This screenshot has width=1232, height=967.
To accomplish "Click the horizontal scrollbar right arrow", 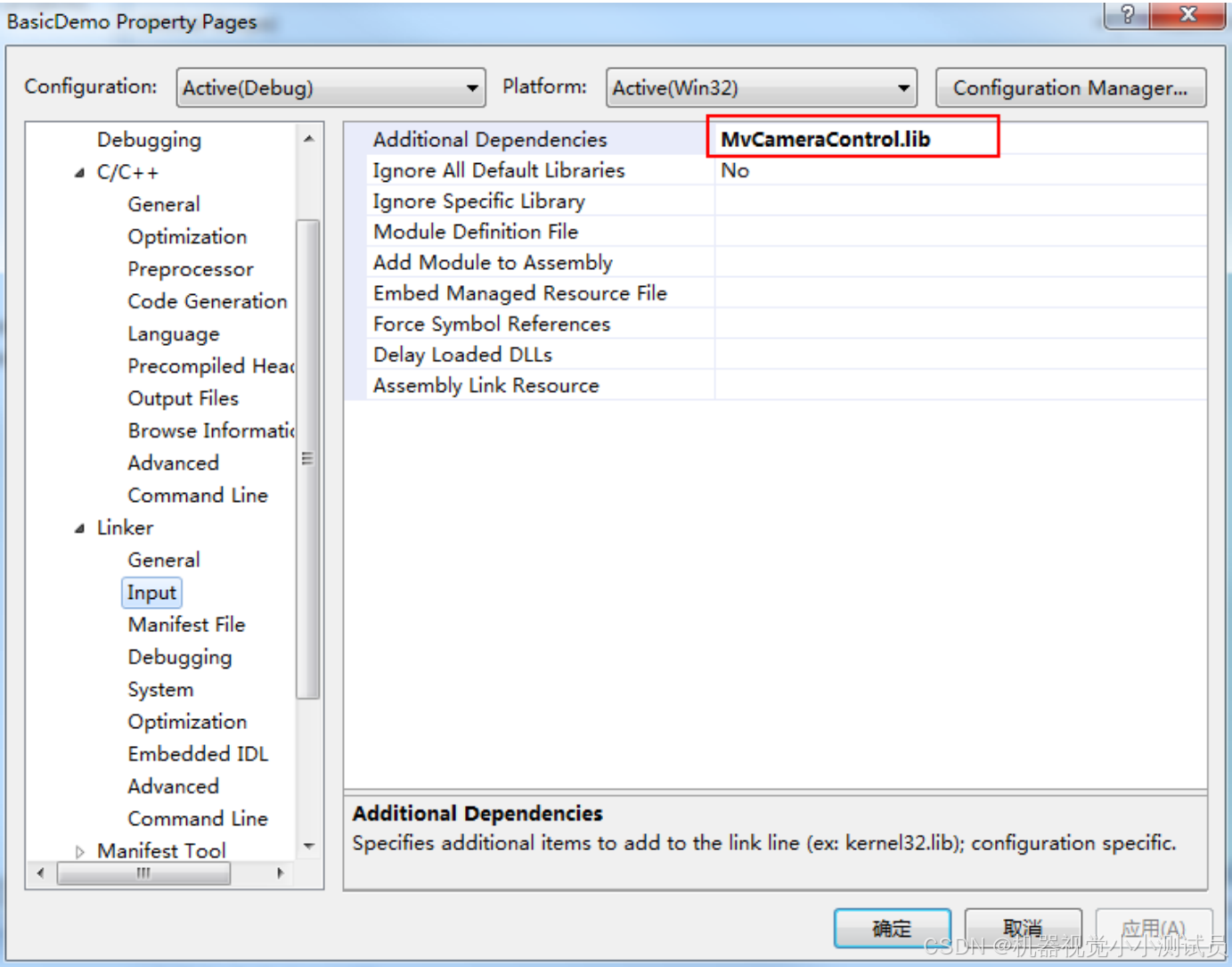I will (279, 874).
